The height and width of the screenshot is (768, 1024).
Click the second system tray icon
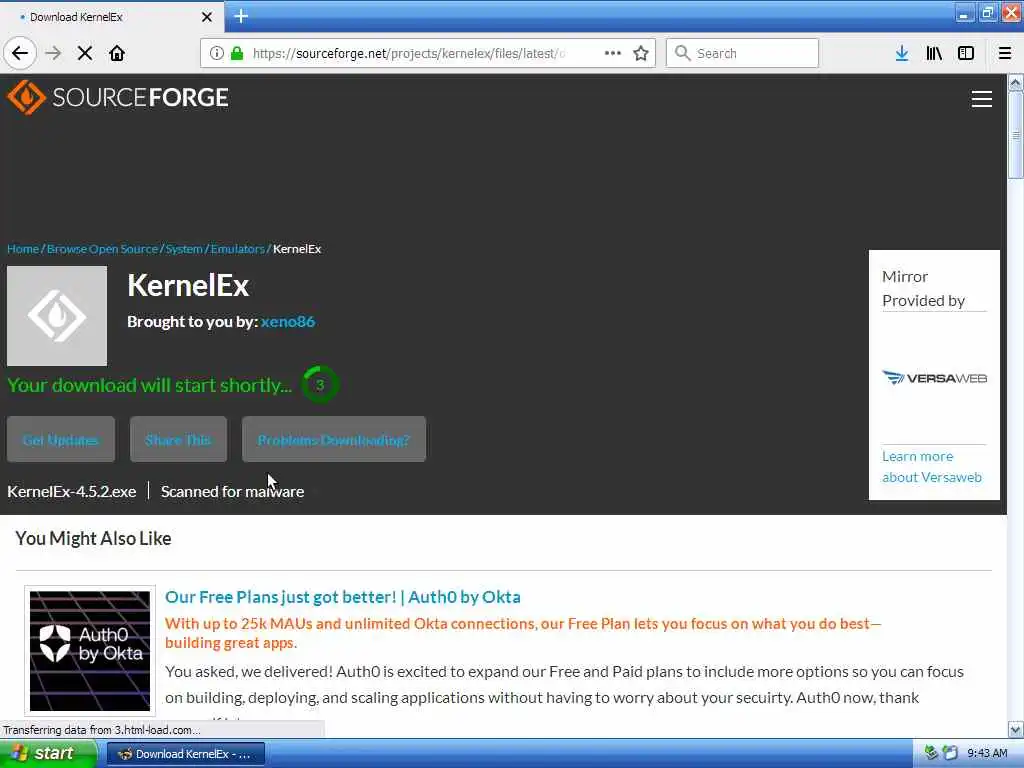pyautogui.click(x=950, y=753)
